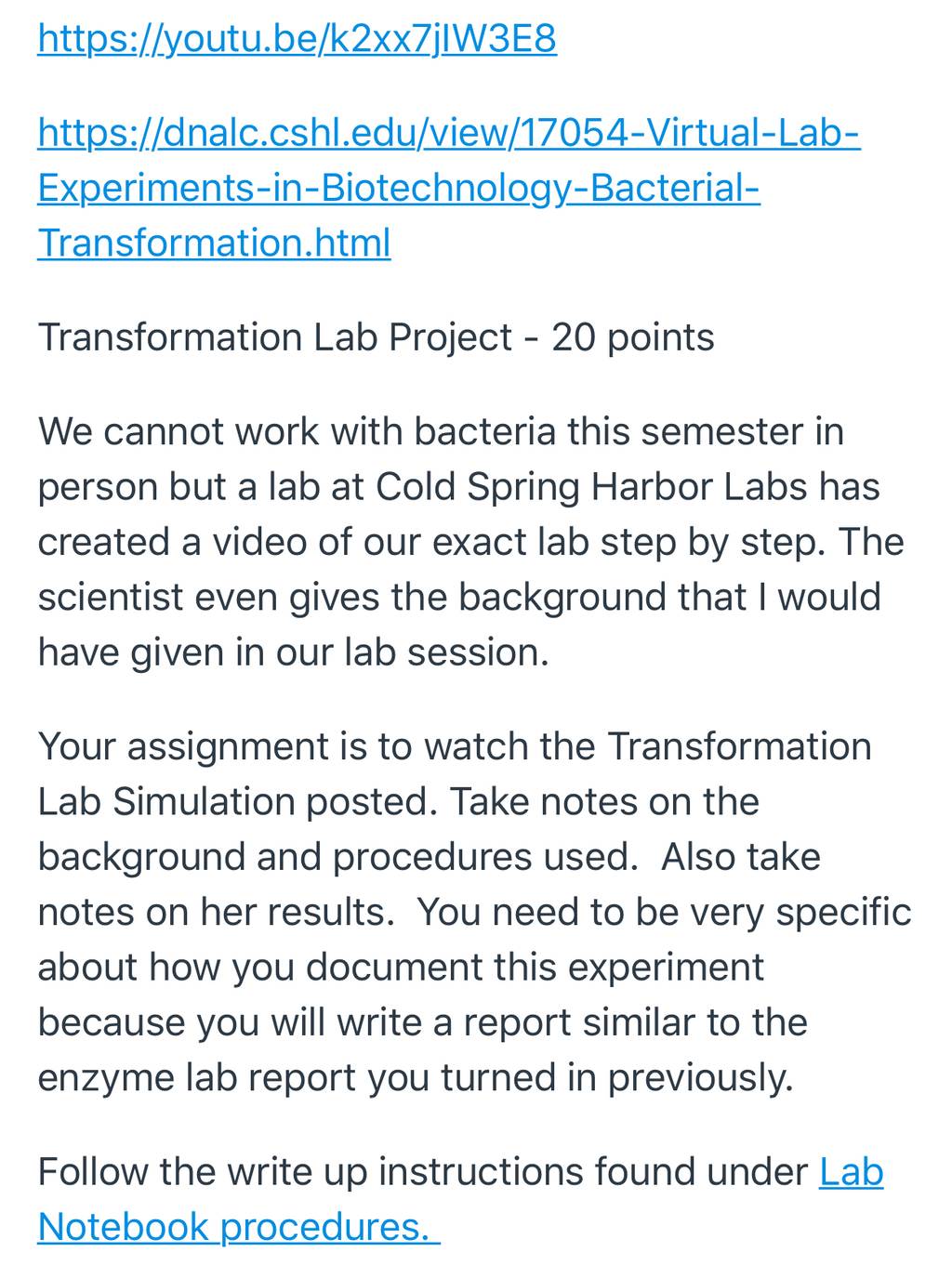Click the 'about how you document this experiment' line
The height and width of the screenshot is (1278, 952).
coord(401,967)
